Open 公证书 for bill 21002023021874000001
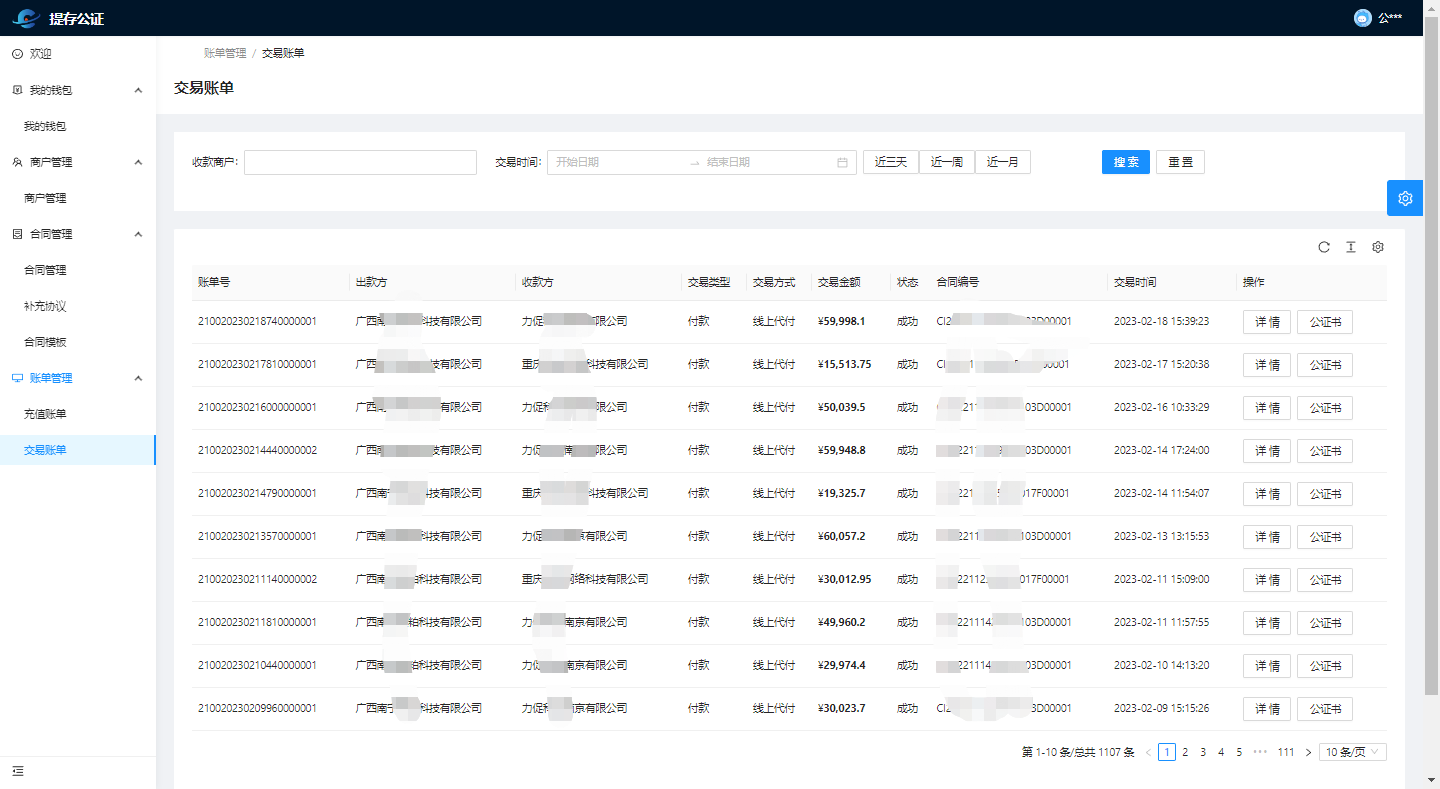This screenshot has width=1440, height=789. coord(1325,322)
